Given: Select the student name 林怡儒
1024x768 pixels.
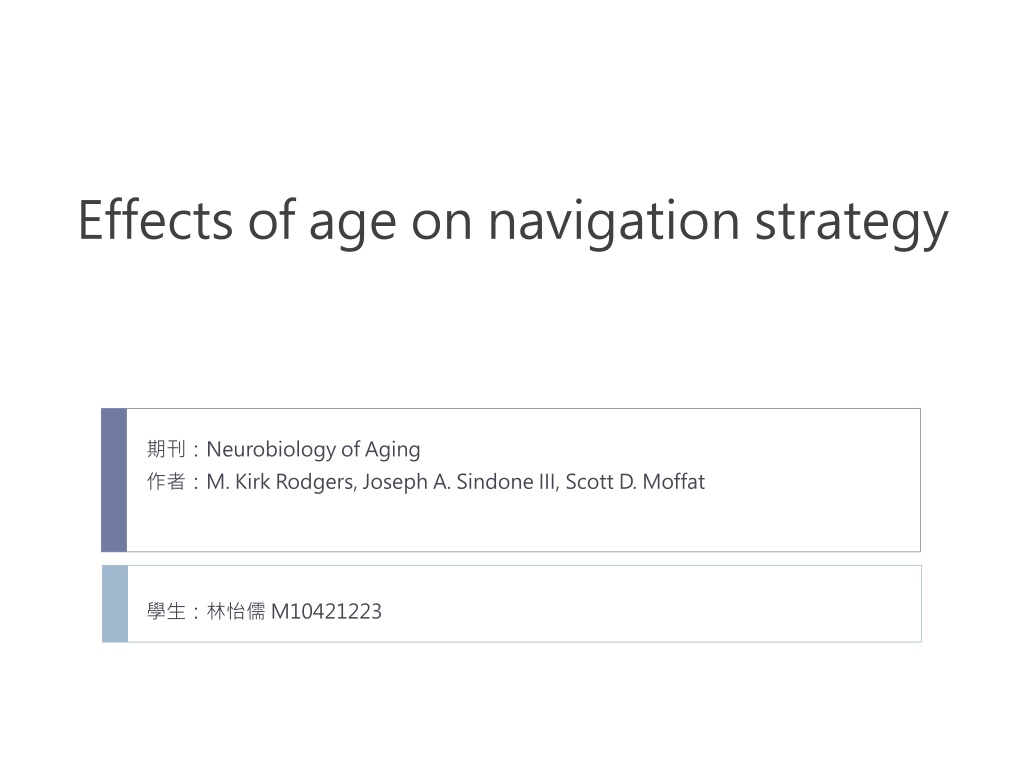Looking at the screenshot, I should 236,611.
